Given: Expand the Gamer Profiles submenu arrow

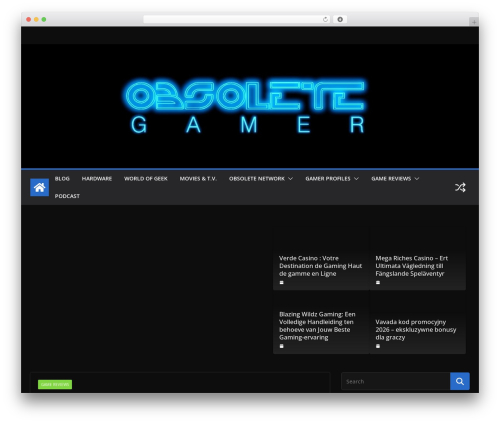Looking at the screenshot, I should click(x=356, y=179).
